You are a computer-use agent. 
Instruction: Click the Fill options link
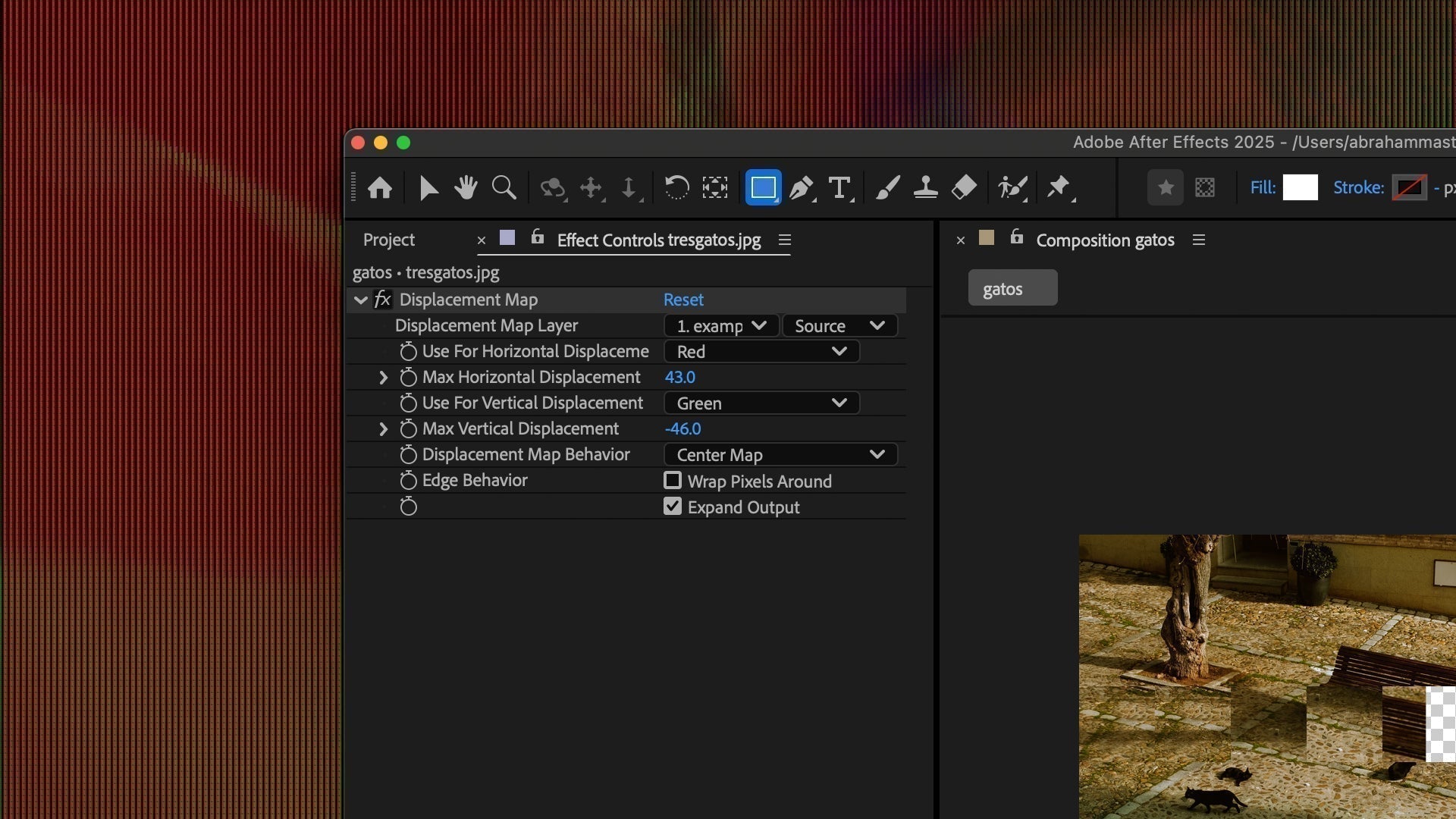1263,187
